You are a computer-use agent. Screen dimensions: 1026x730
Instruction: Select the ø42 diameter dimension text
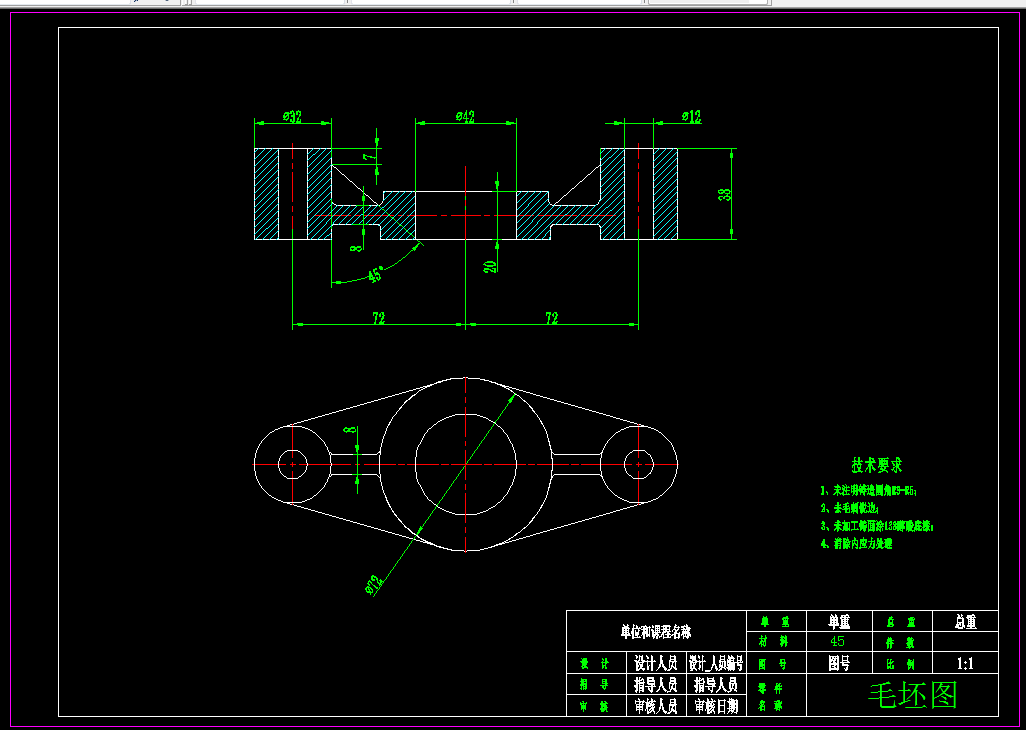point(465,116)
